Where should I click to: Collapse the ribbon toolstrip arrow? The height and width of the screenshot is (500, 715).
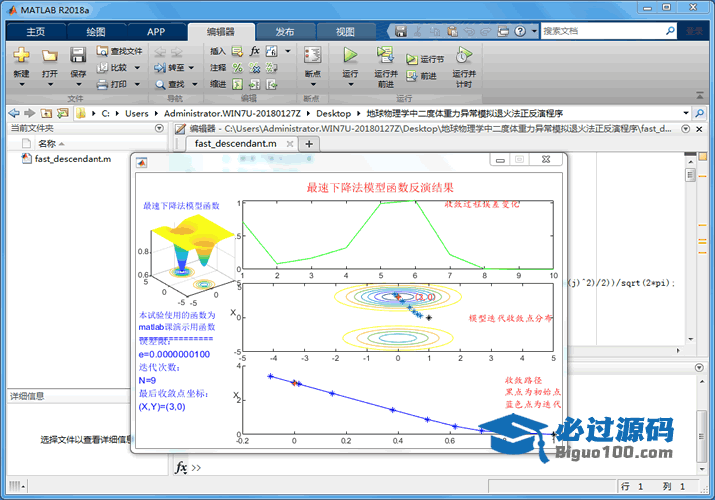[x=699, y=95]
